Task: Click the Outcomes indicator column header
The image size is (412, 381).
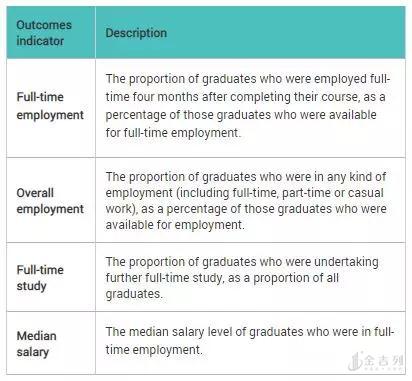Action: [44, 33]
